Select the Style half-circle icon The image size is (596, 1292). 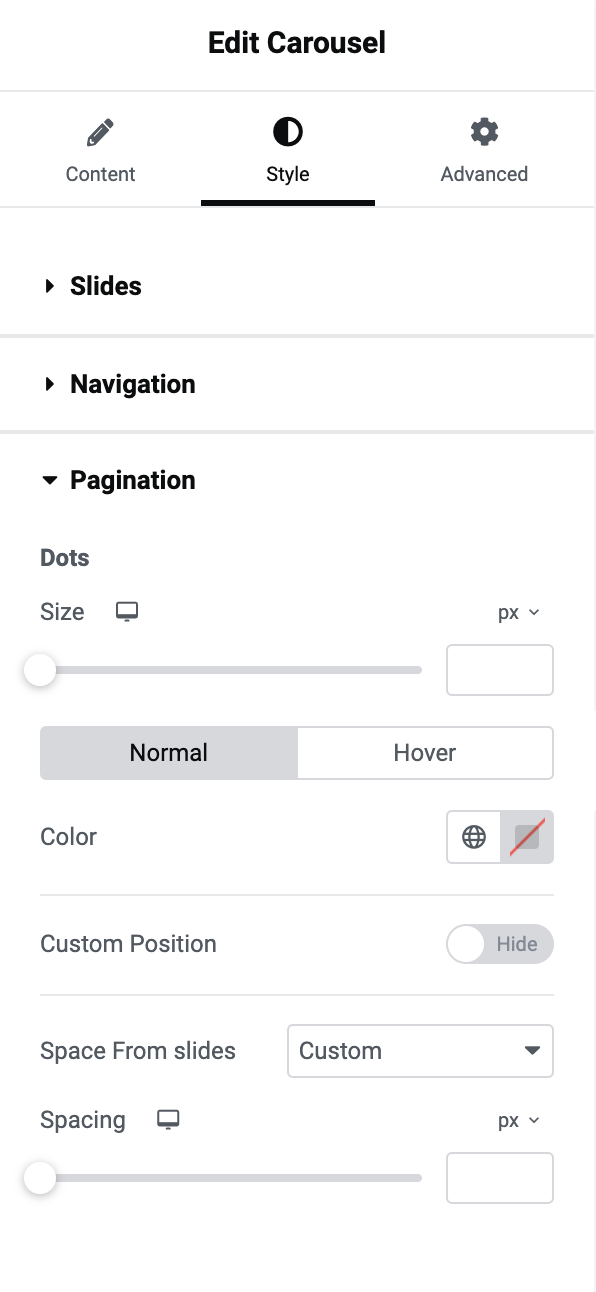pos(288,131)
